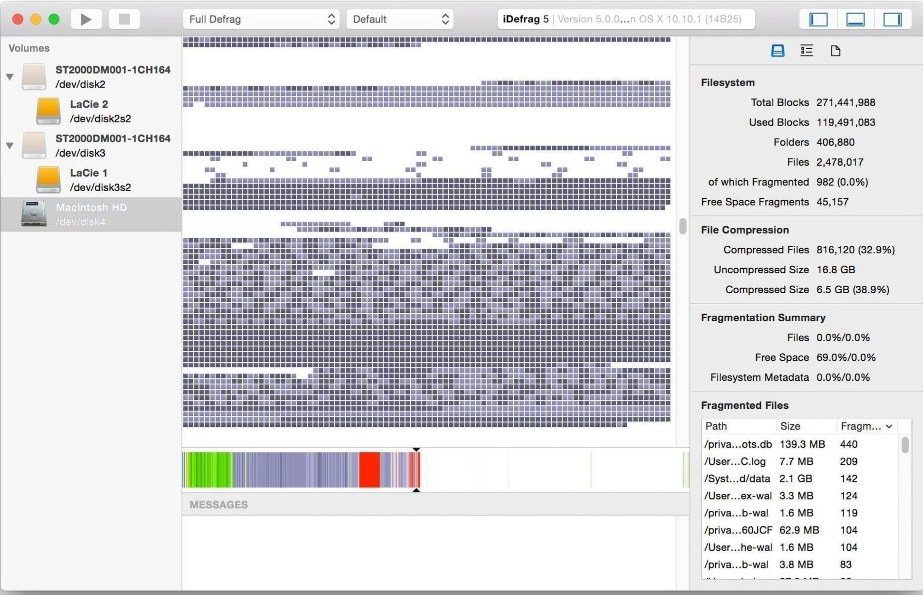Start defragmentation with the Play button

pos(86,19)
